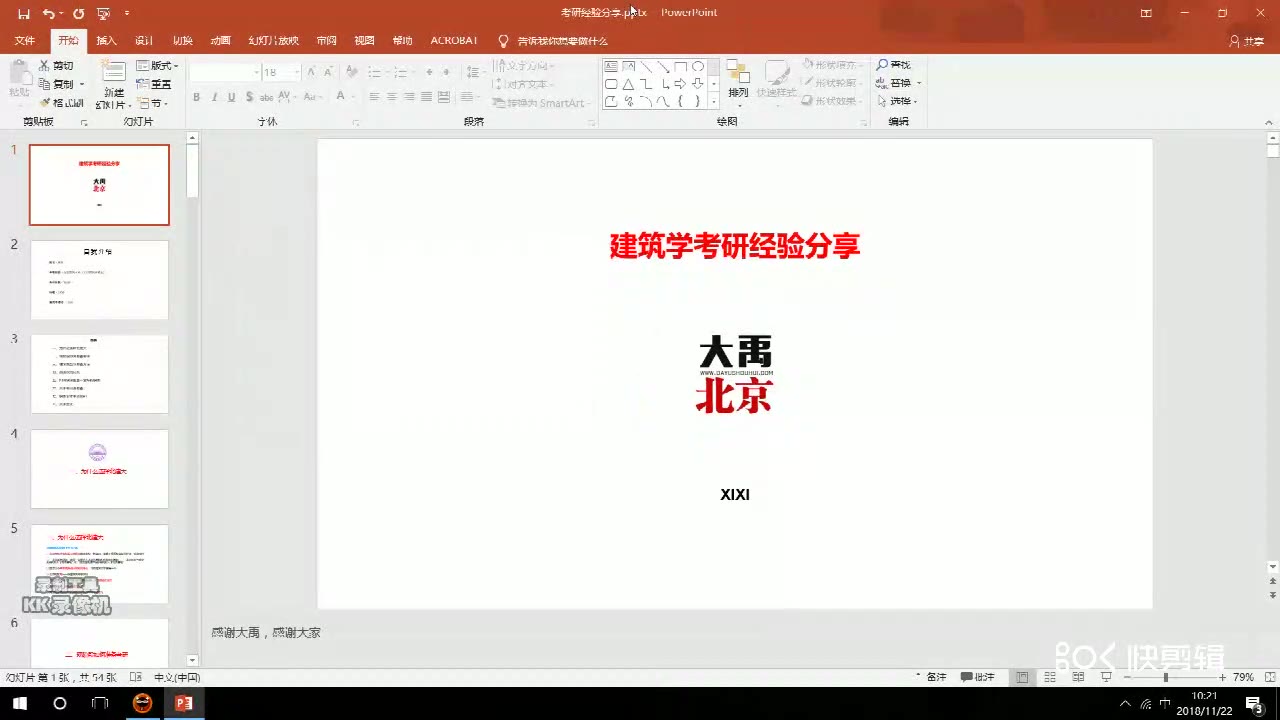Image resolution: width=1280 pixels, height=720 pixels.
Task: Start slideshow from quick access toolbar icon
Action: [x=103, y=13]
